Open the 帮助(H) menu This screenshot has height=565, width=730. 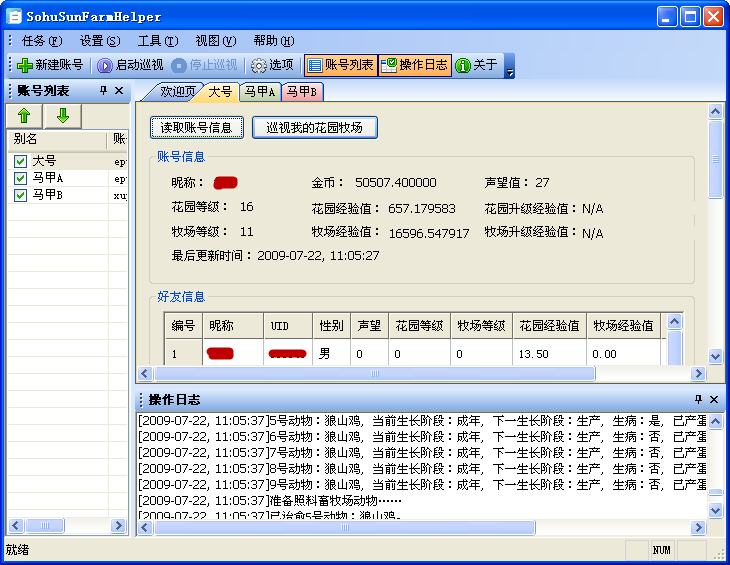pyautogui.click(x=274, y=41)
